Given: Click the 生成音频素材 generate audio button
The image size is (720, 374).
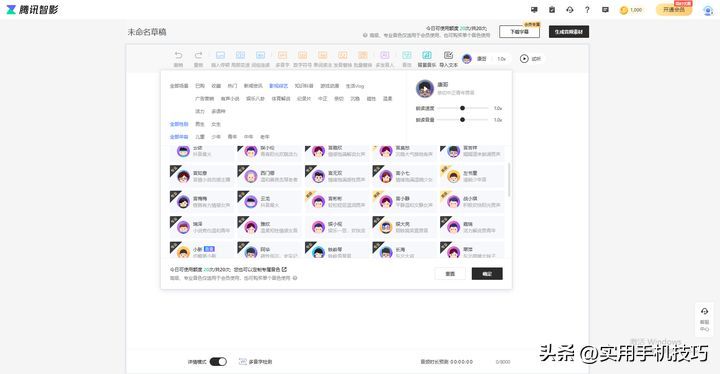Looking at the screenshot, I should pos(569,32).
